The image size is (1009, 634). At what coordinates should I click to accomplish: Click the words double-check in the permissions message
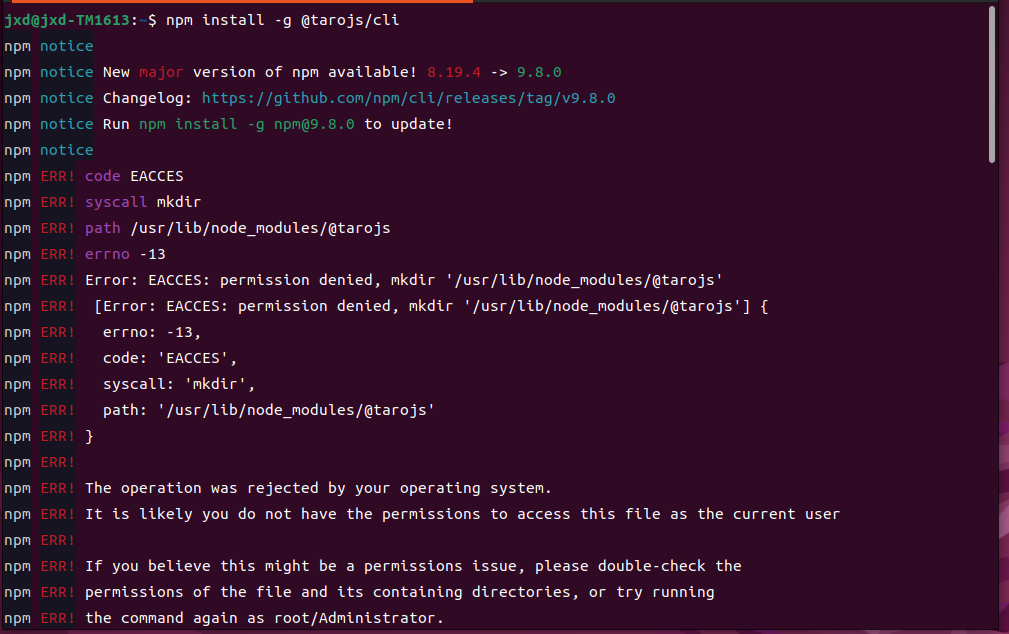tap(651, 566)
